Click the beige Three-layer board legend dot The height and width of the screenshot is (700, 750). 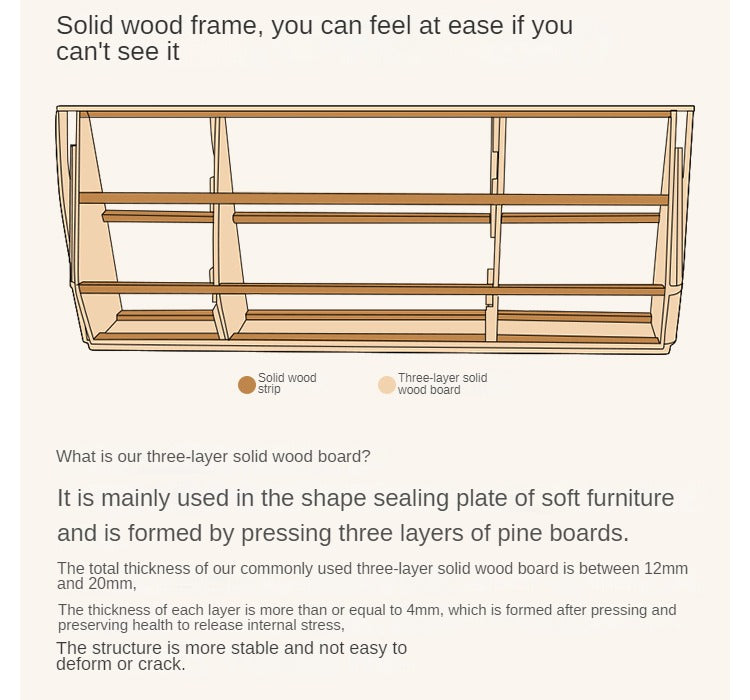tap(387, 385)
